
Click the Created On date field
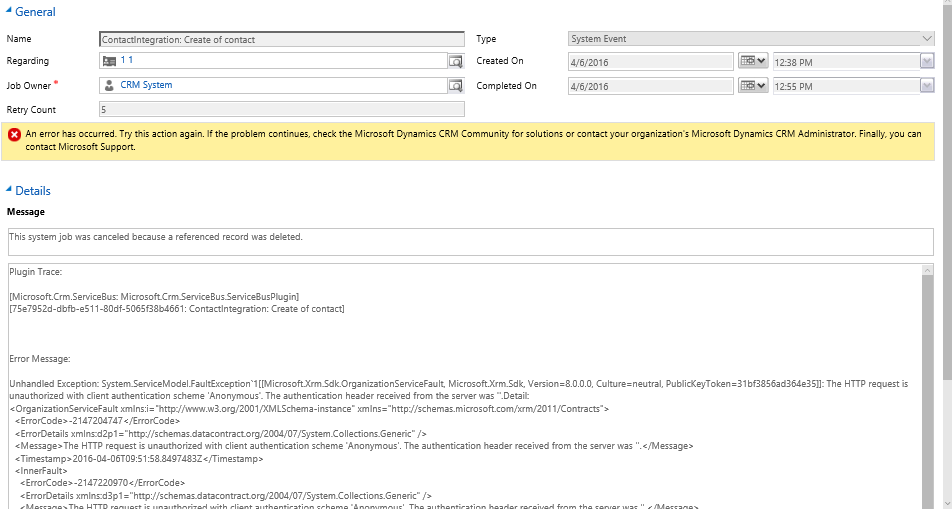(x=650, y=62)
